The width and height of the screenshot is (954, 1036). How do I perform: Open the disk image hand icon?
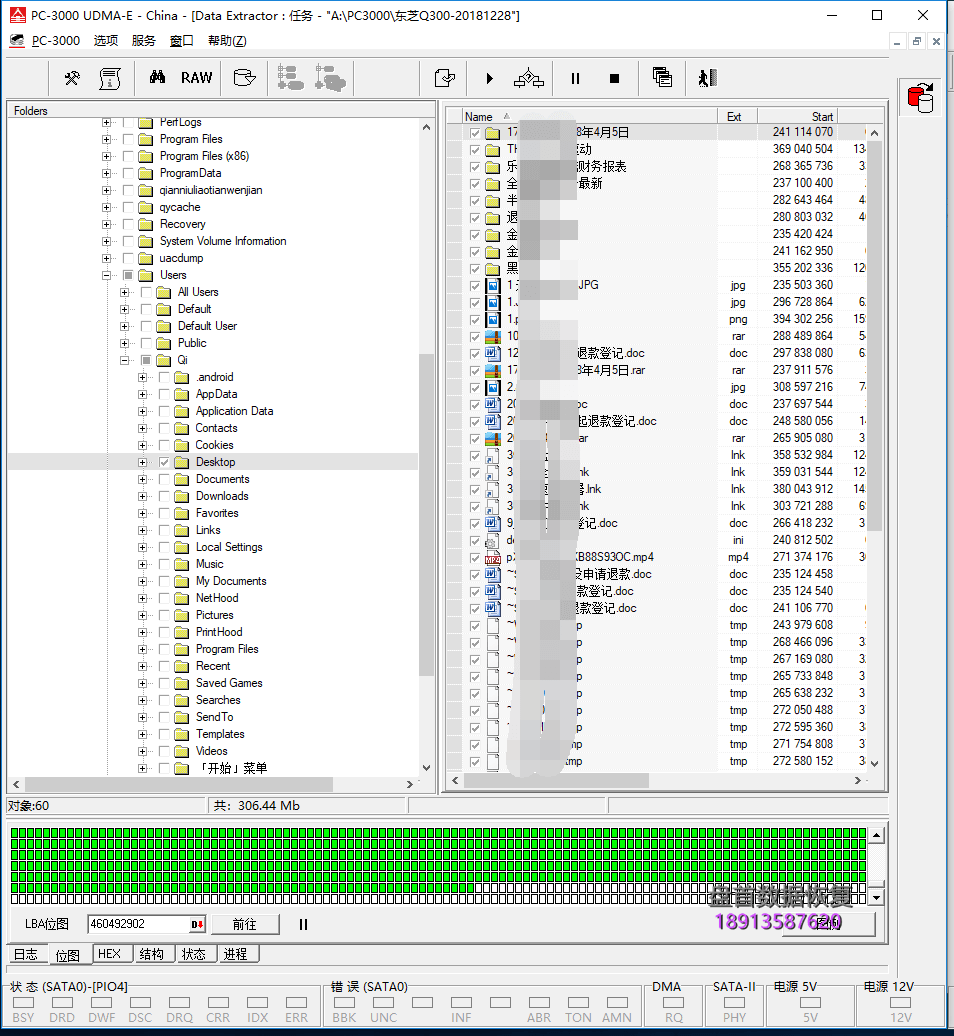click(x=244, y=78)
